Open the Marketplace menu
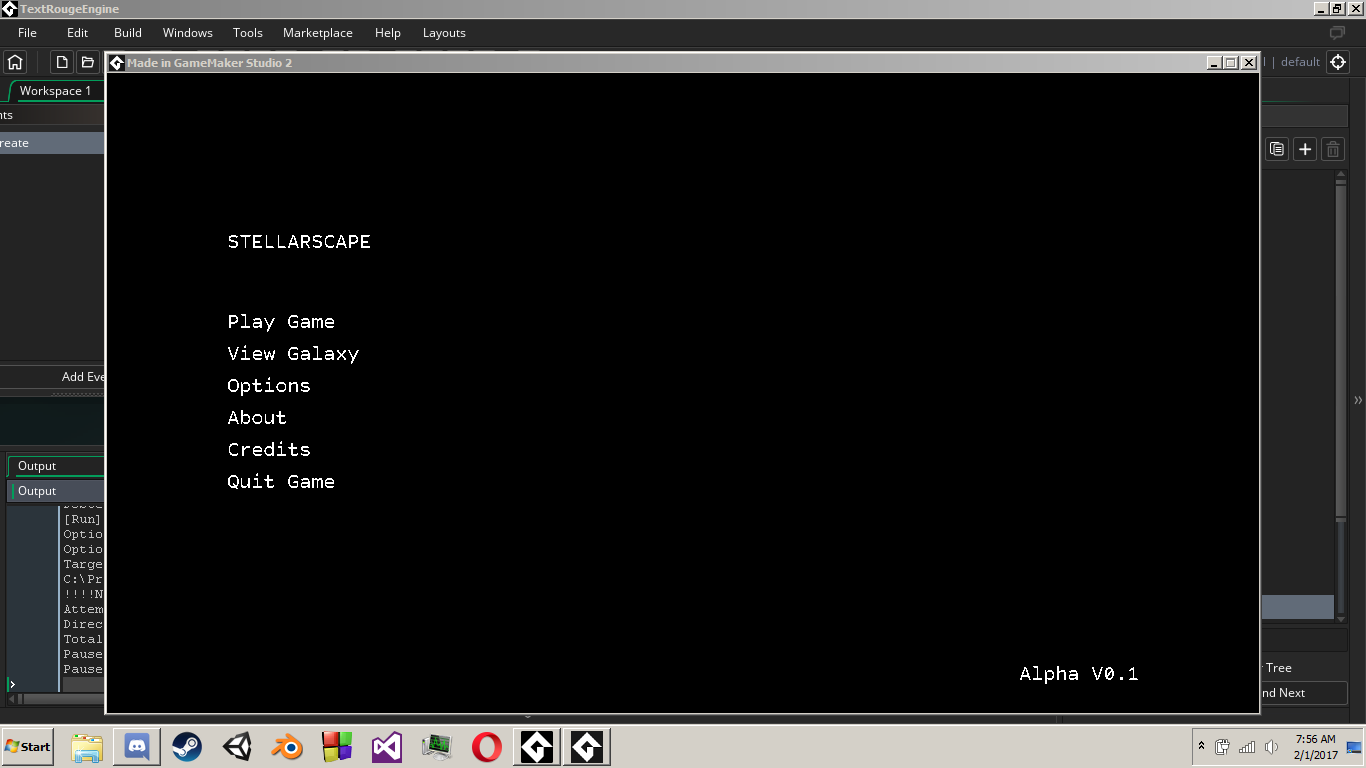Screen dimensions: 1366x768 point(317,32)
